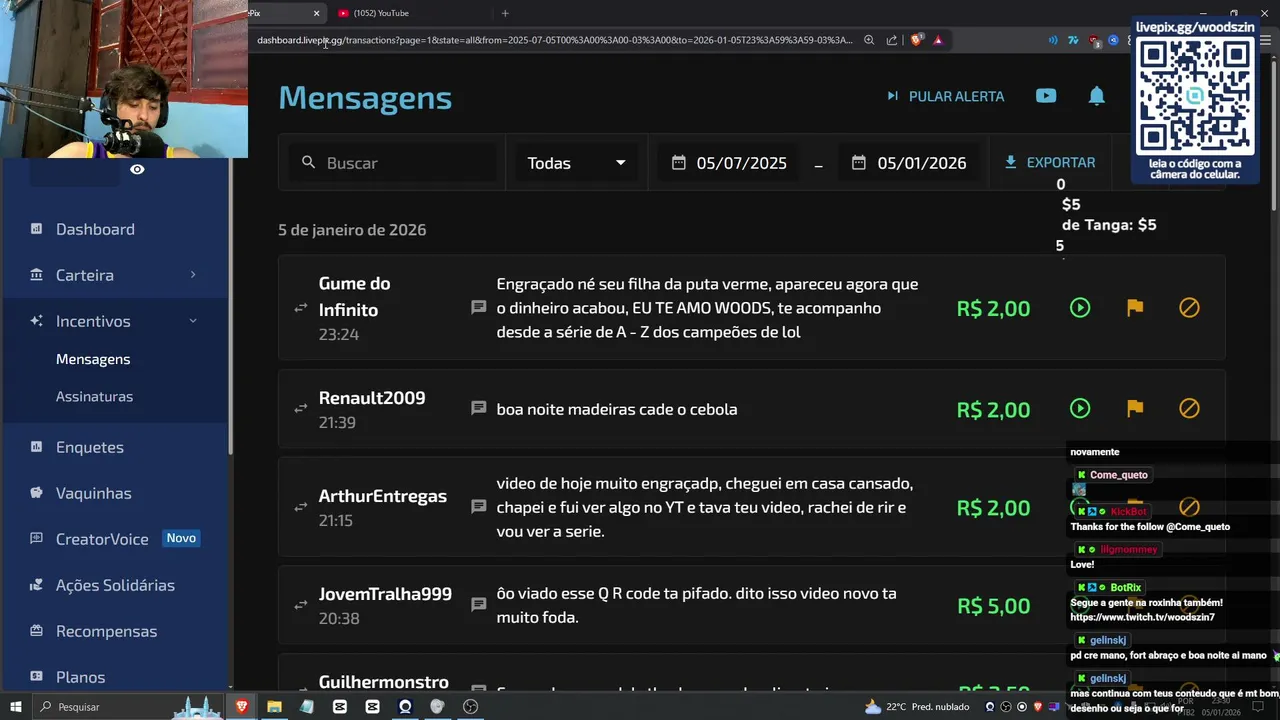Click the Pesquisar taskbar search box

point(128,706)
